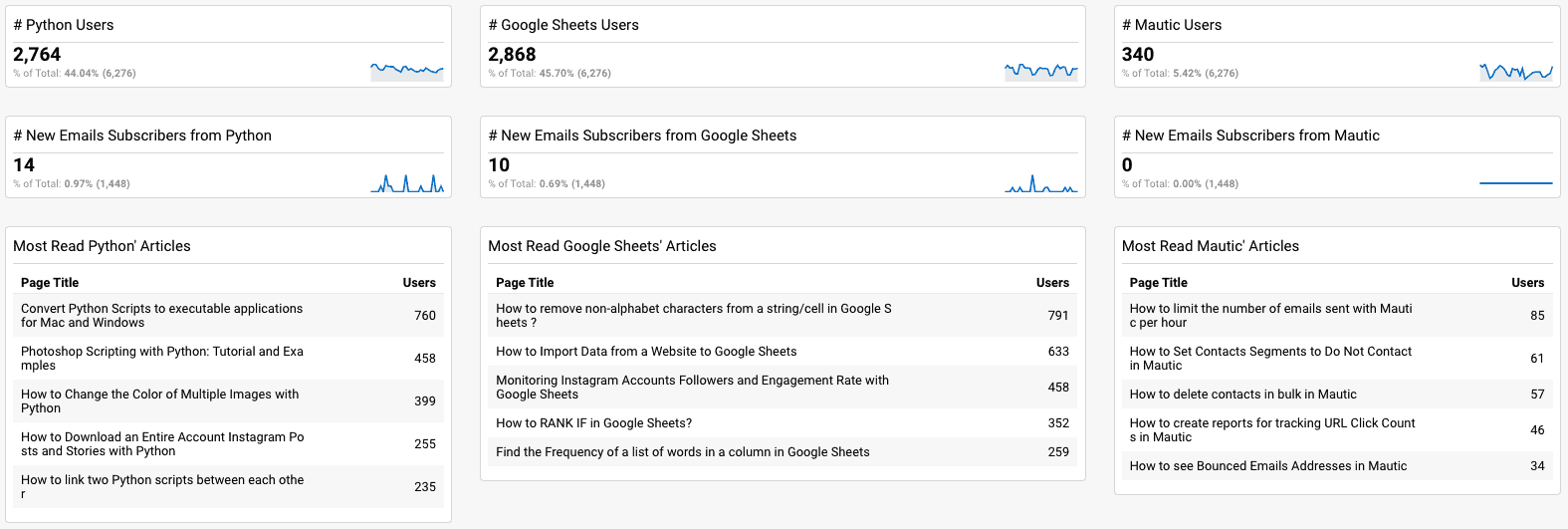Click the 57 users count cell

tap(1537, 395)
